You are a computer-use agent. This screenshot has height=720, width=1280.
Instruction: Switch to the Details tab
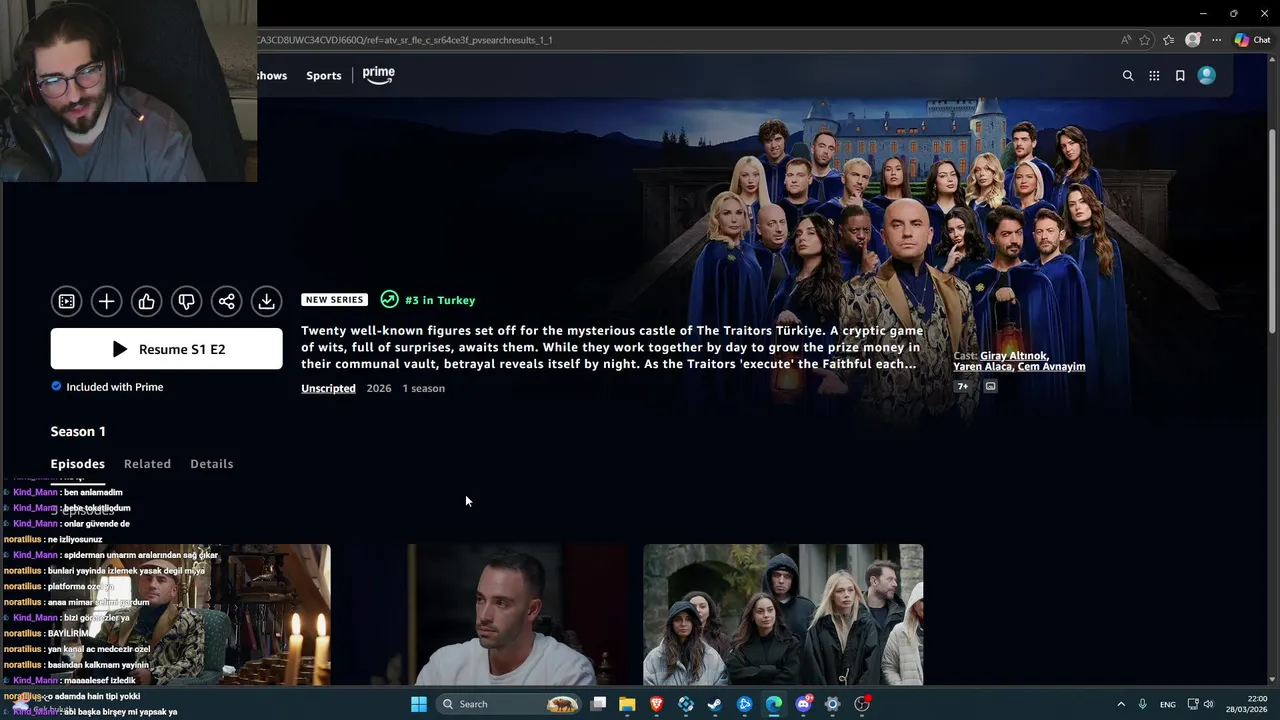tap(212, 464)
